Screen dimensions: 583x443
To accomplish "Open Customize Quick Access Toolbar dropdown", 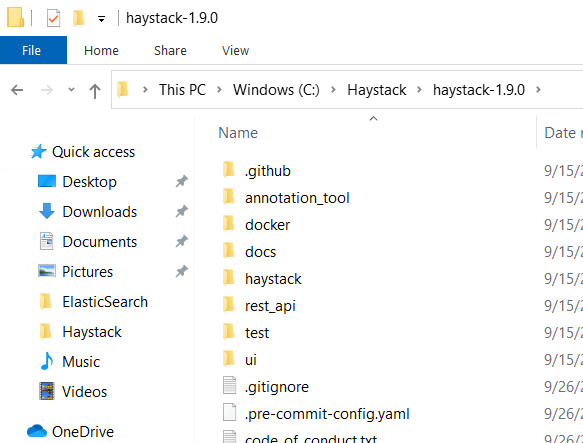I will [101, 19].
